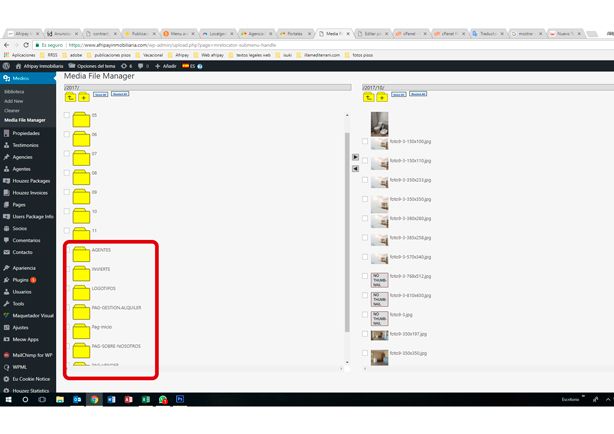This screenshot has width=614, height=434.
Task: Open Cleaner under Medios
Action: click(12, 110)
